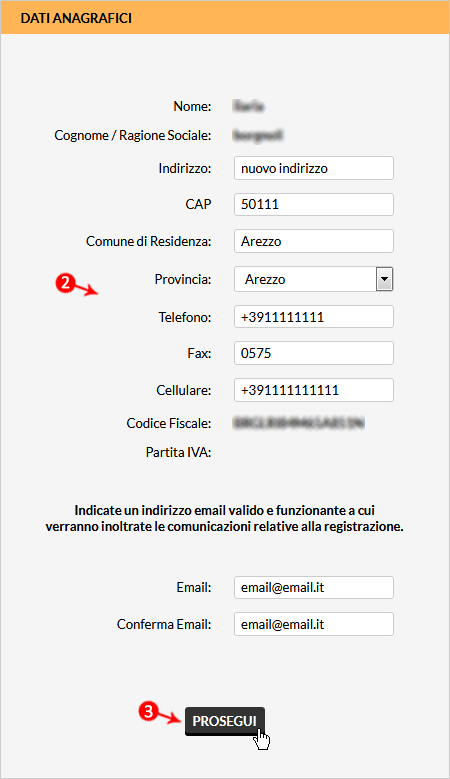Click the Provincia label text

[183, 279]
